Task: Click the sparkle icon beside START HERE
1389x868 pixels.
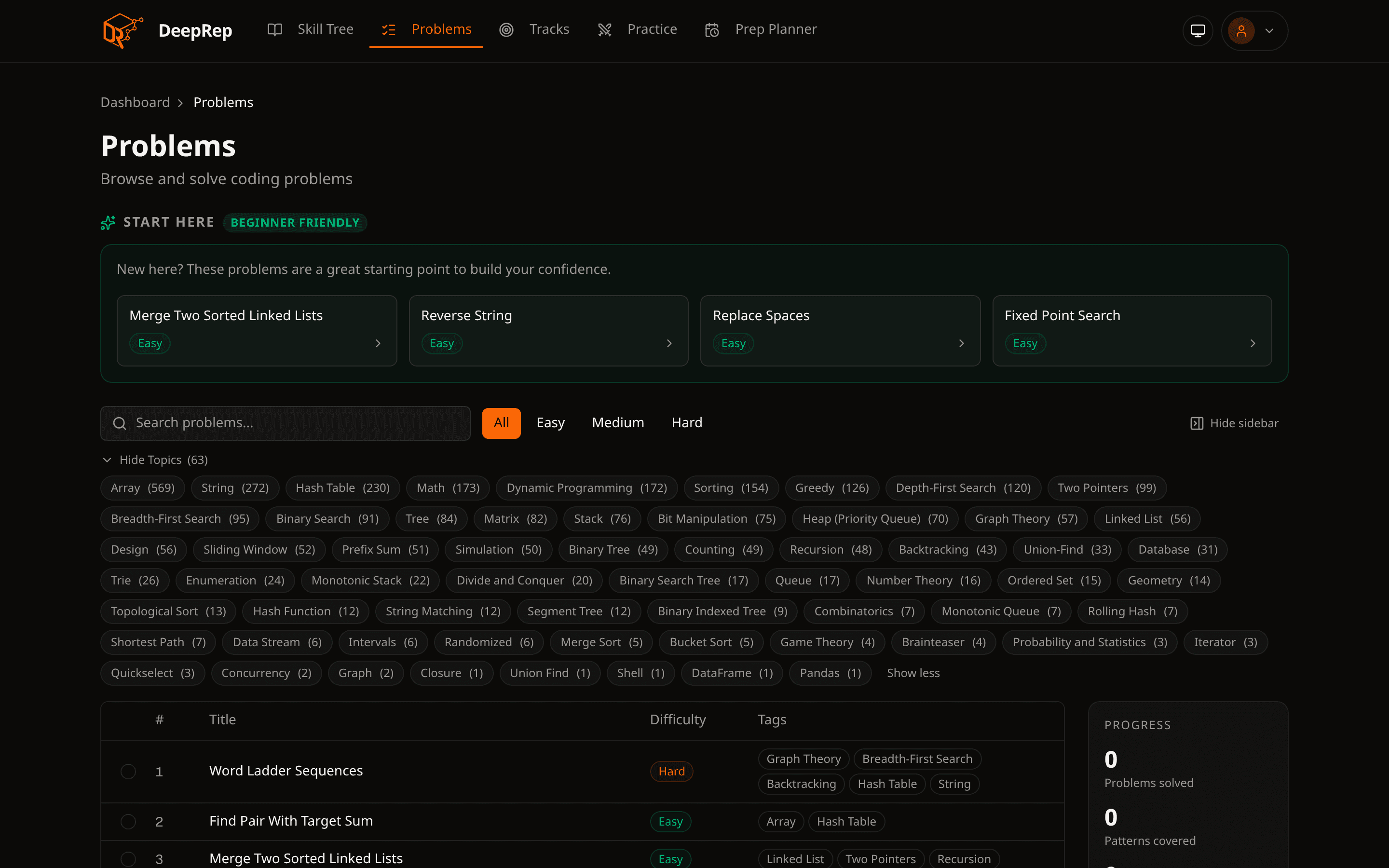Action: click(108, 223)
